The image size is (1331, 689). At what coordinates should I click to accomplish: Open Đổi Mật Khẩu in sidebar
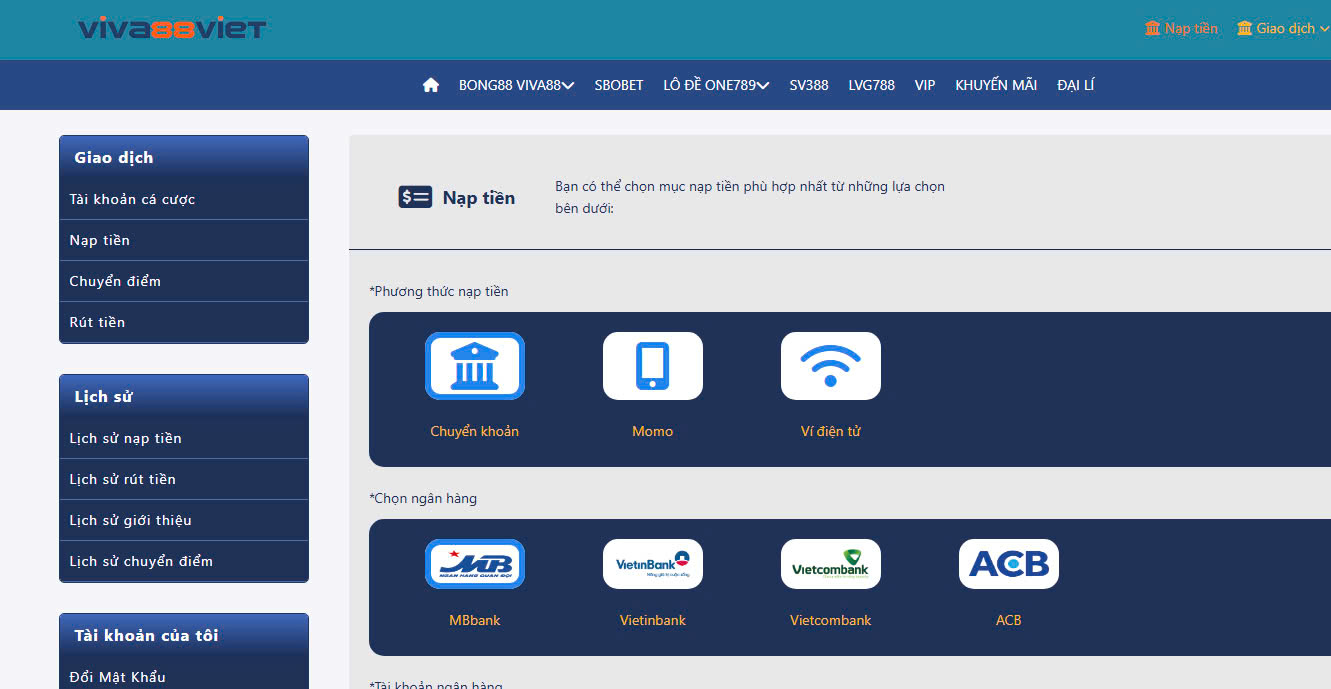[118, 677]
